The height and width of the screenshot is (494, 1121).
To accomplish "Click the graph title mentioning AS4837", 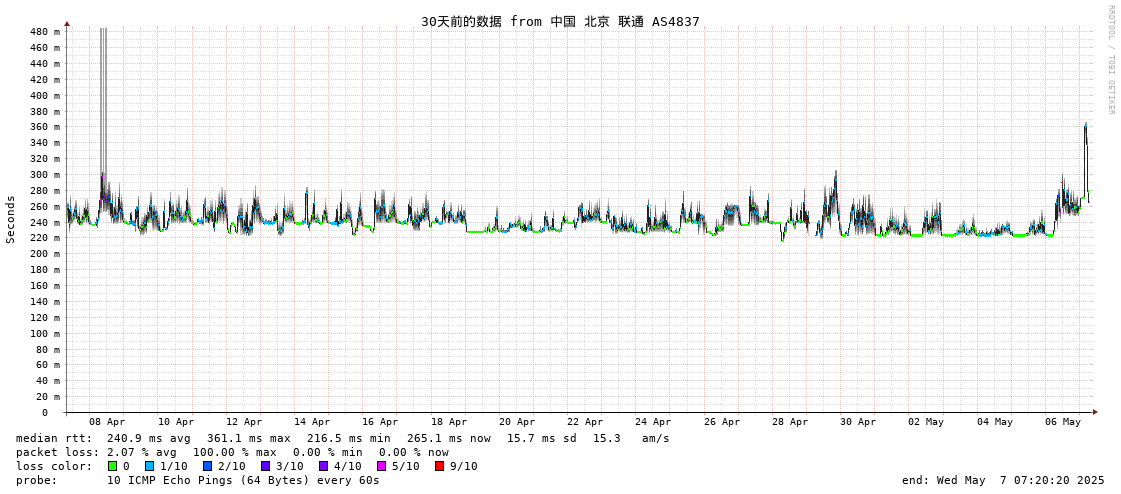I will point(560,22).
